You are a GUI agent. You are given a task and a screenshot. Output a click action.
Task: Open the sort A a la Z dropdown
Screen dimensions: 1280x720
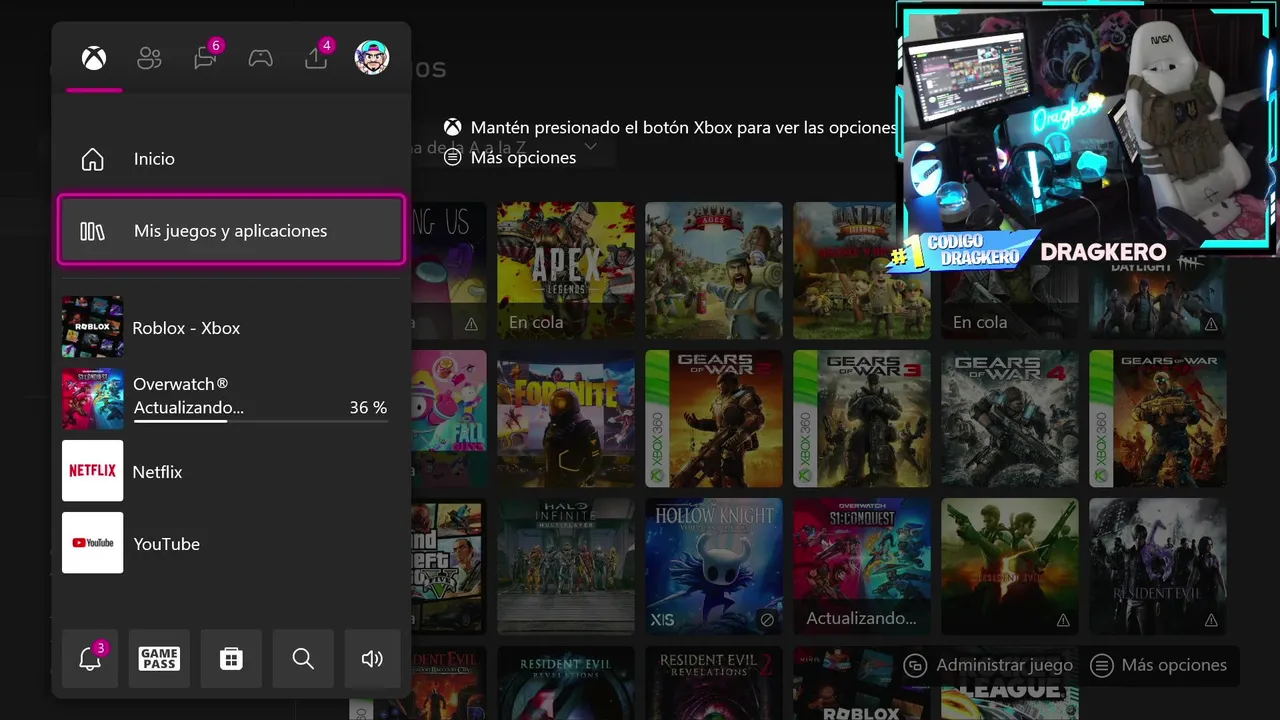point(515,147)
